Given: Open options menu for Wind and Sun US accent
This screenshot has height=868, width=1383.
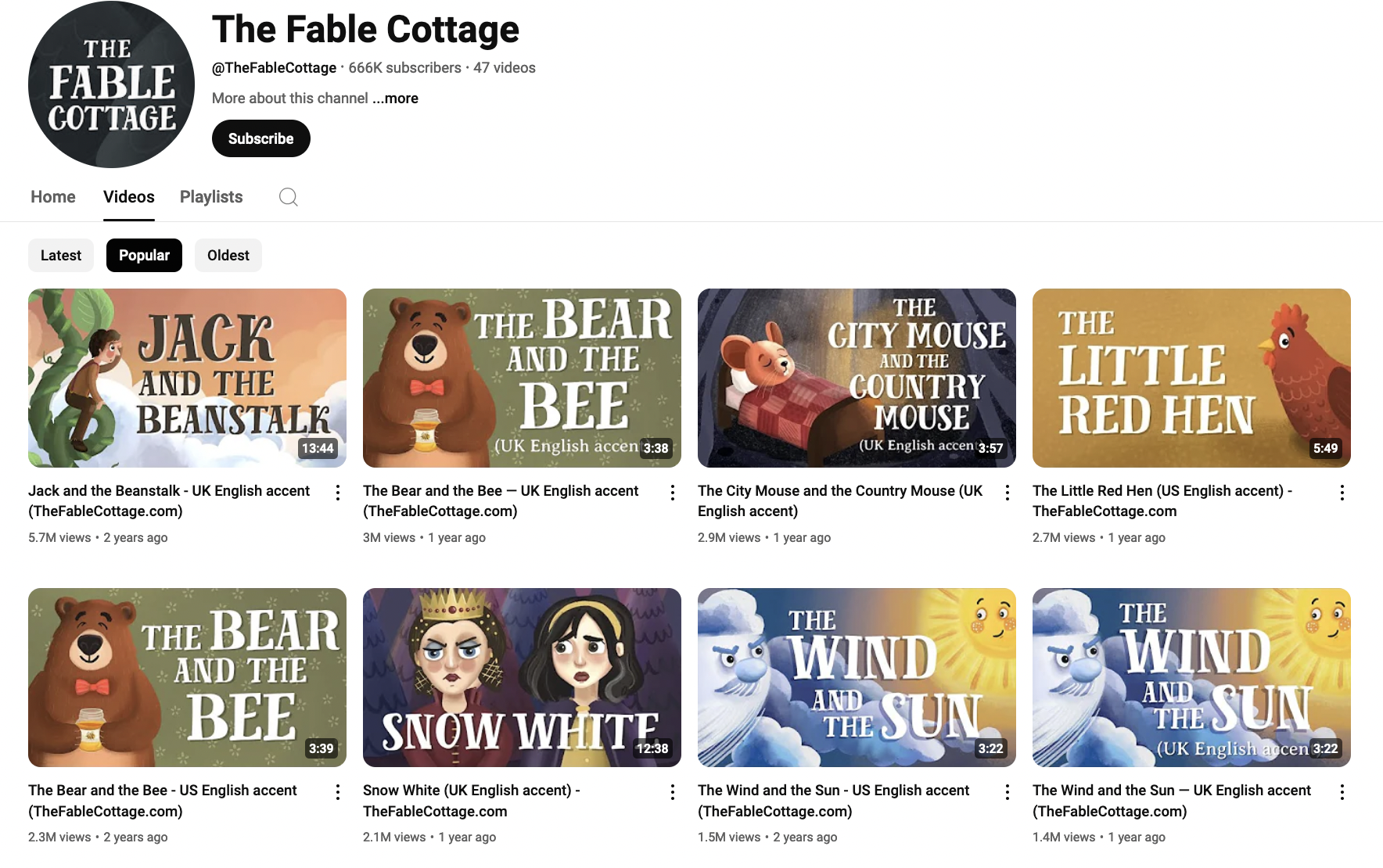Looking at the screenshot, I should pos(1007,792).
